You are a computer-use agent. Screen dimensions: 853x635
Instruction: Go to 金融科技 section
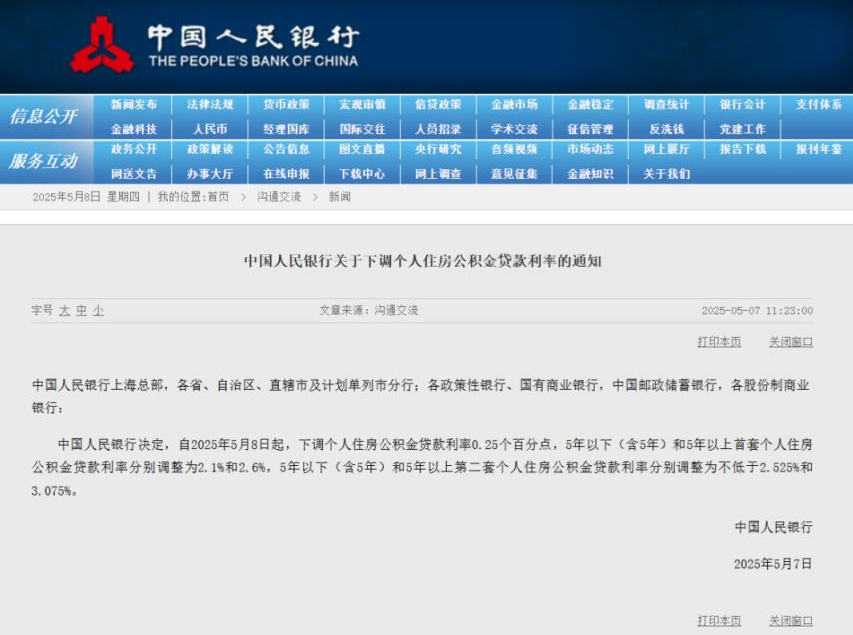click(x=134, y=129)
